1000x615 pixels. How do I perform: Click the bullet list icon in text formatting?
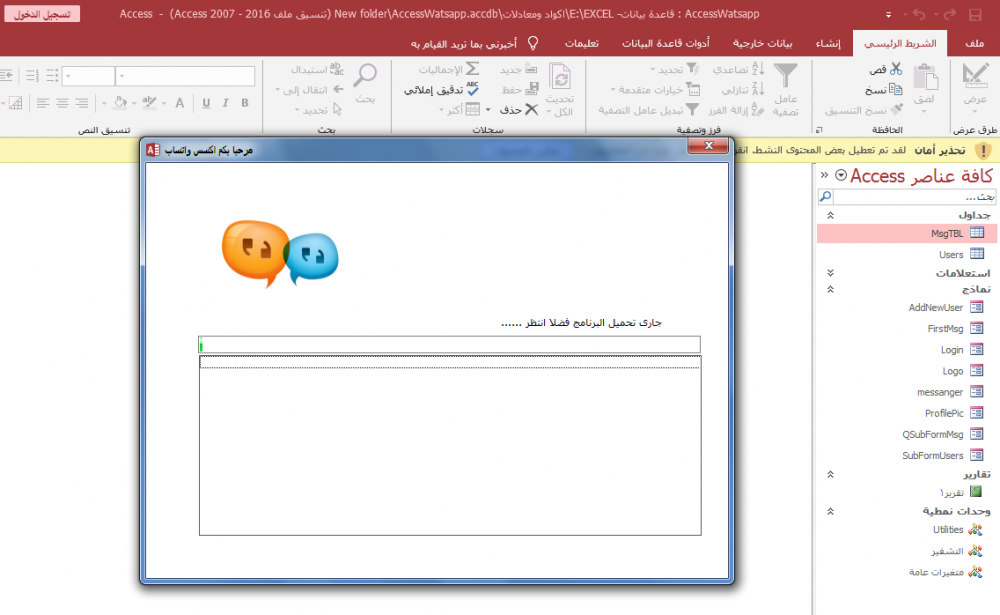52,76
